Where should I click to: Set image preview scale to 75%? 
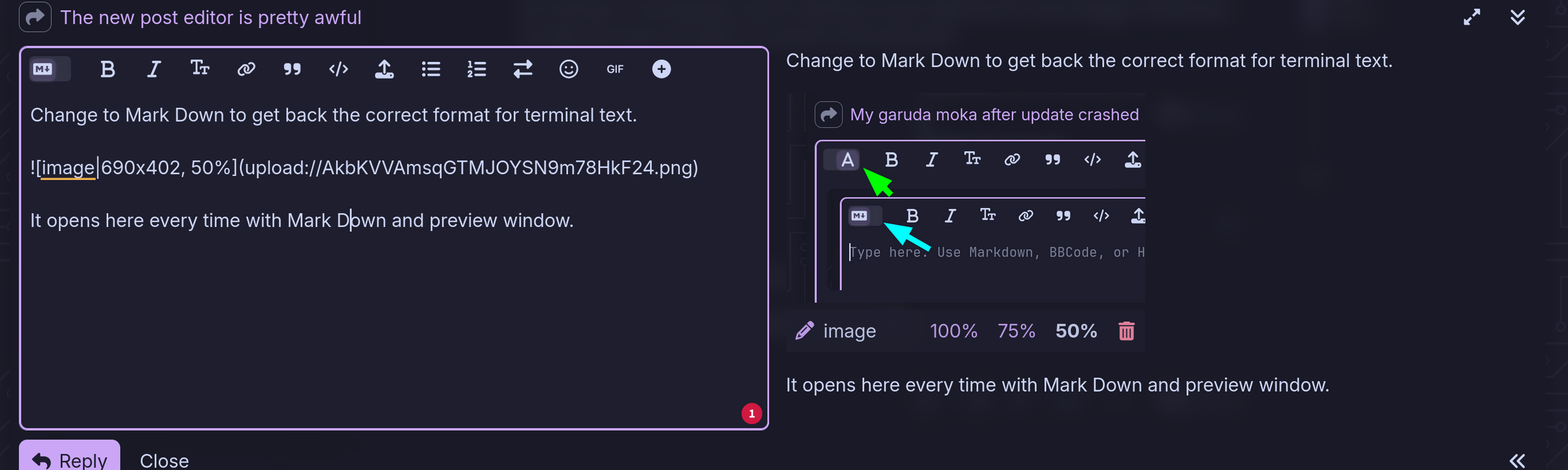tap(1016, 331)
